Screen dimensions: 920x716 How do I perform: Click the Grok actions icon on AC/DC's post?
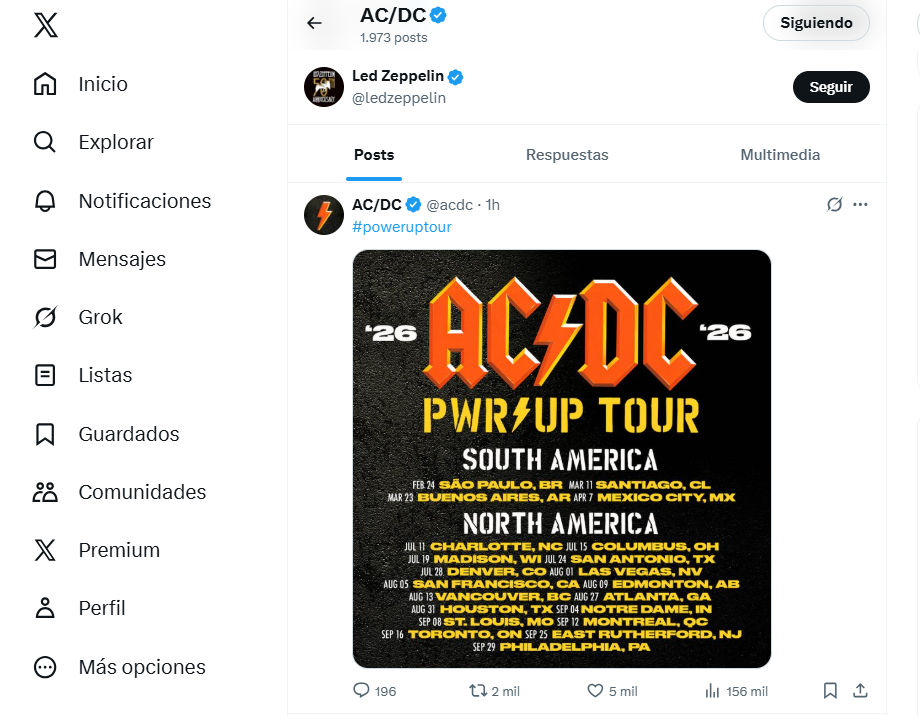pyautogui.click(x=834, y=204)
